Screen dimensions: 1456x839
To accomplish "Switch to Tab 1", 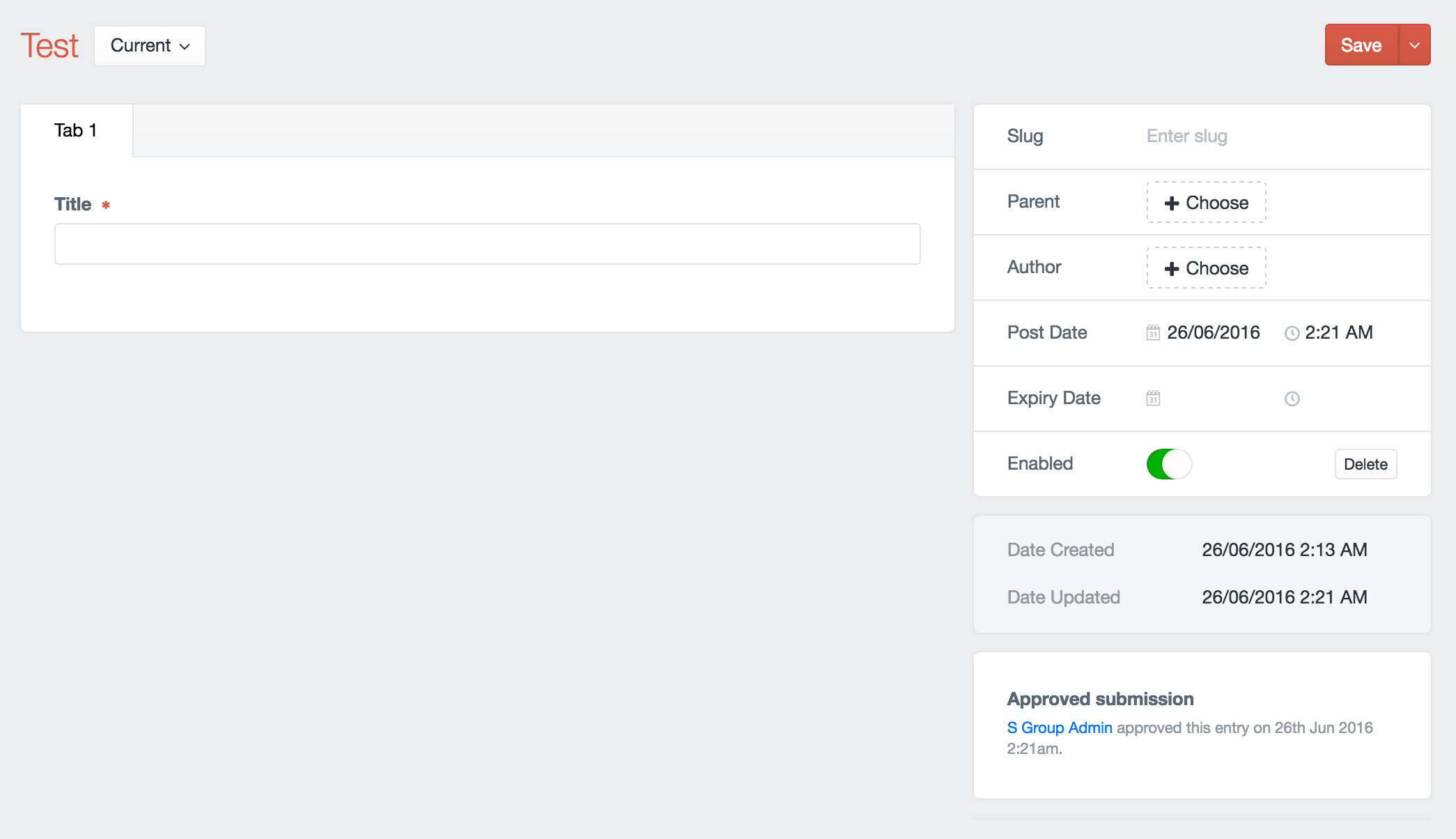I will click(76, 131).
